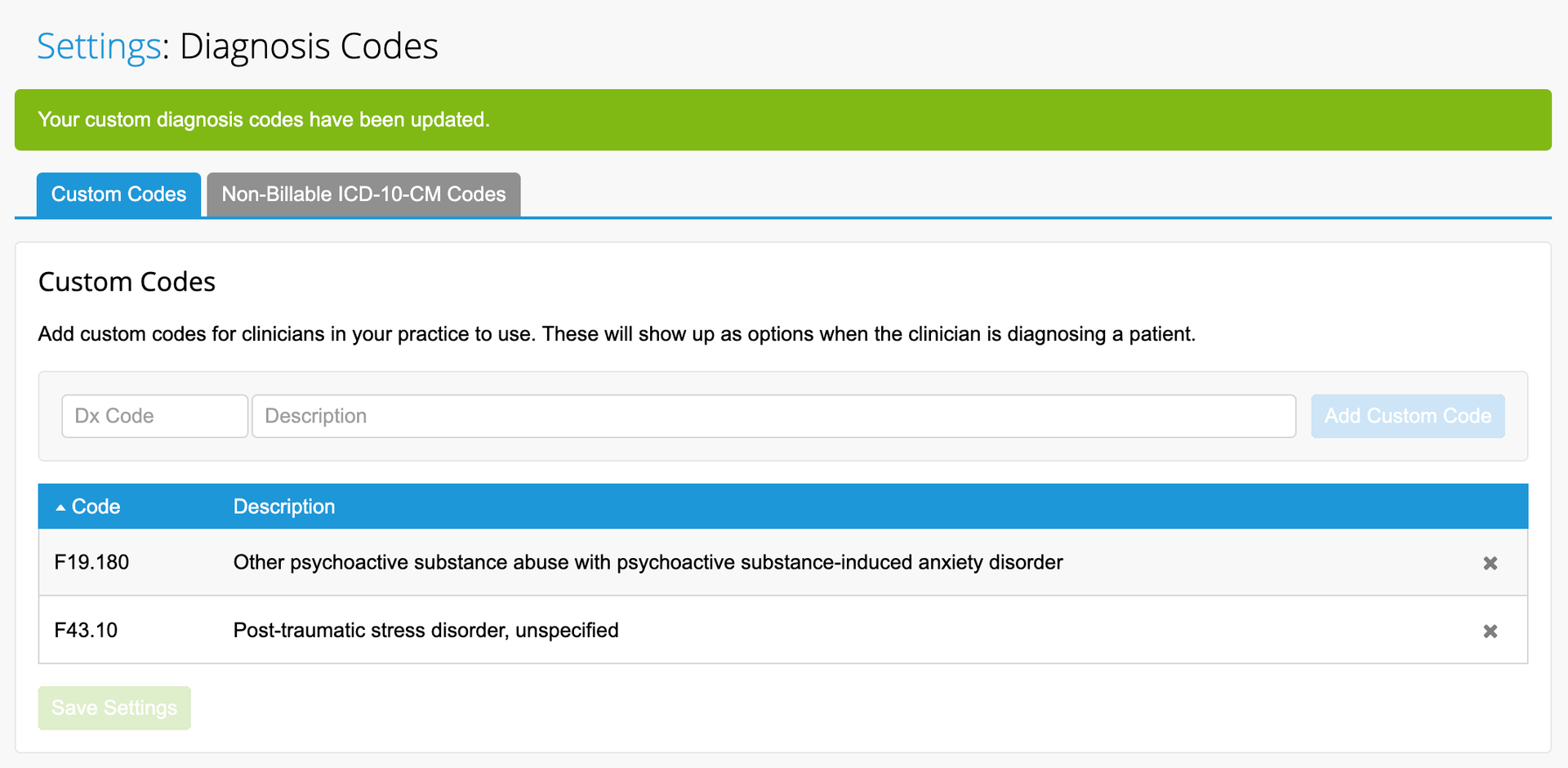
Task: Click the Code column header label
Action: [x=96, y=507]
